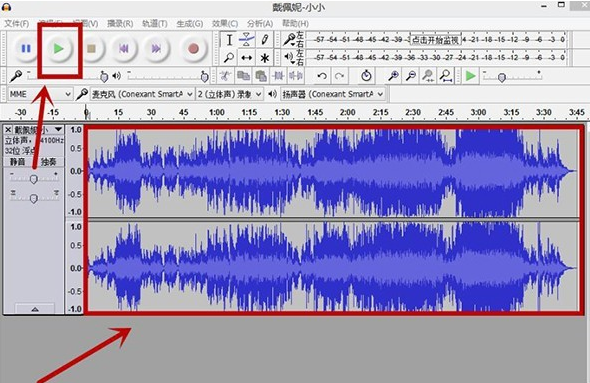Open the MME audio host dropdown
The image size is (590, 383).
coord(40,94)
